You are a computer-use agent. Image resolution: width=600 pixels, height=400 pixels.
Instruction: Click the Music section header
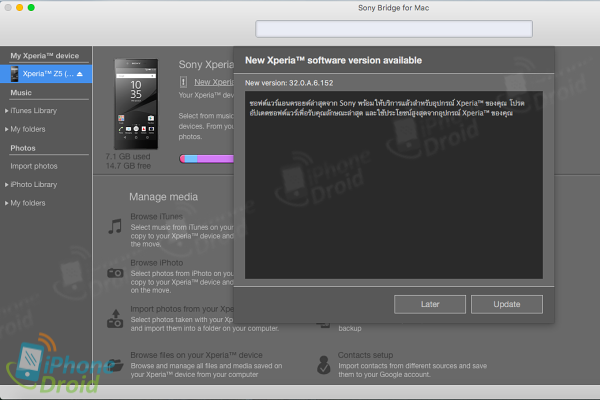point(21,93)
